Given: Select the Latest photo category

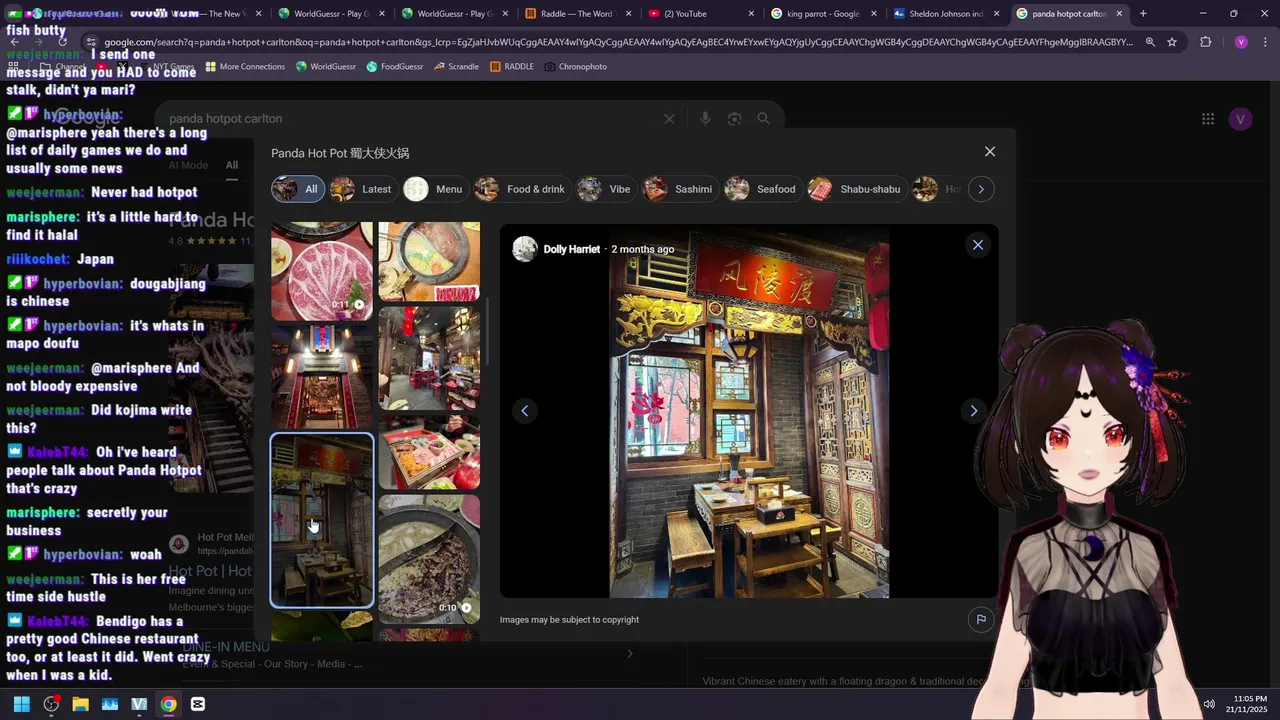Looking at the screenshot, I should coord(362,189).
